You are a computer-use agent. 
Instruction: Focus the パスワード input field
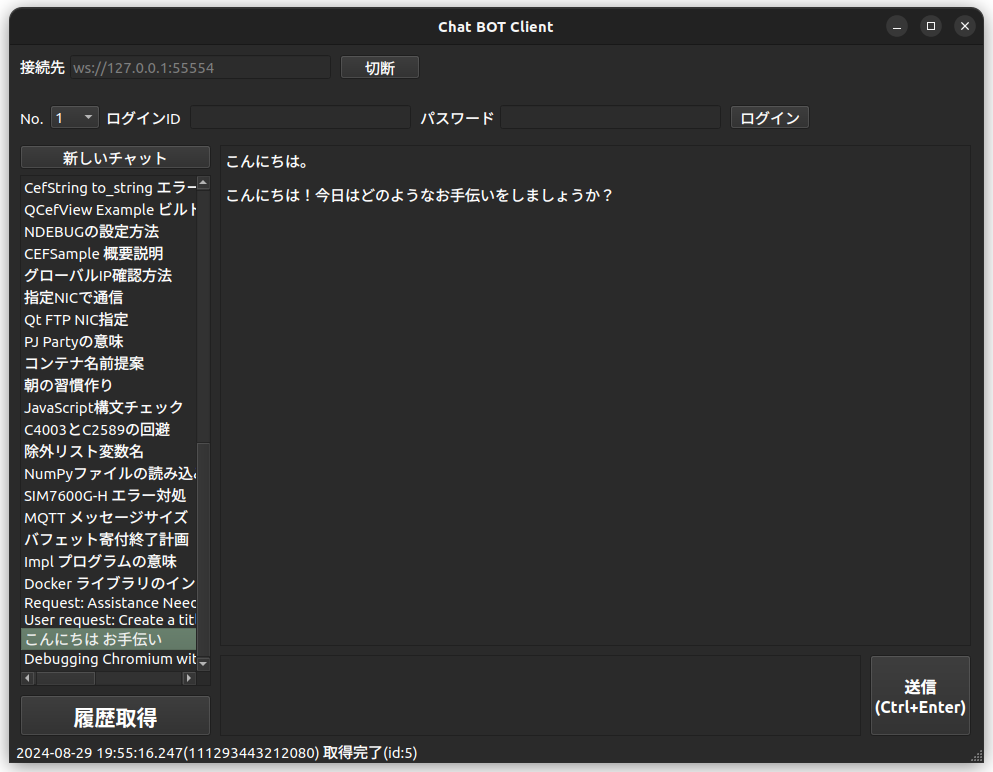pyautogui.click(x=610, y=118)
